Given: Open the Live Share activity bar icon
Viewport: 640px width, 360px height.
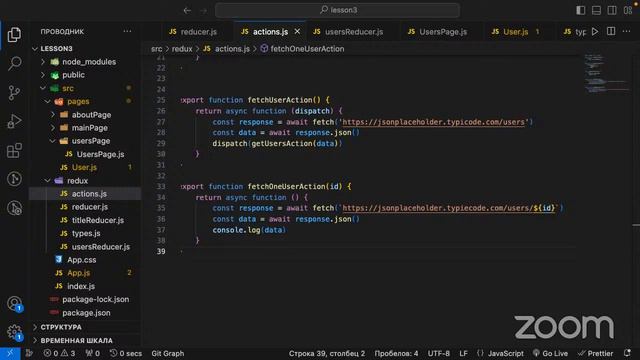Looking at the screenshot, I should pyautogui.click(x=14, y=208).
